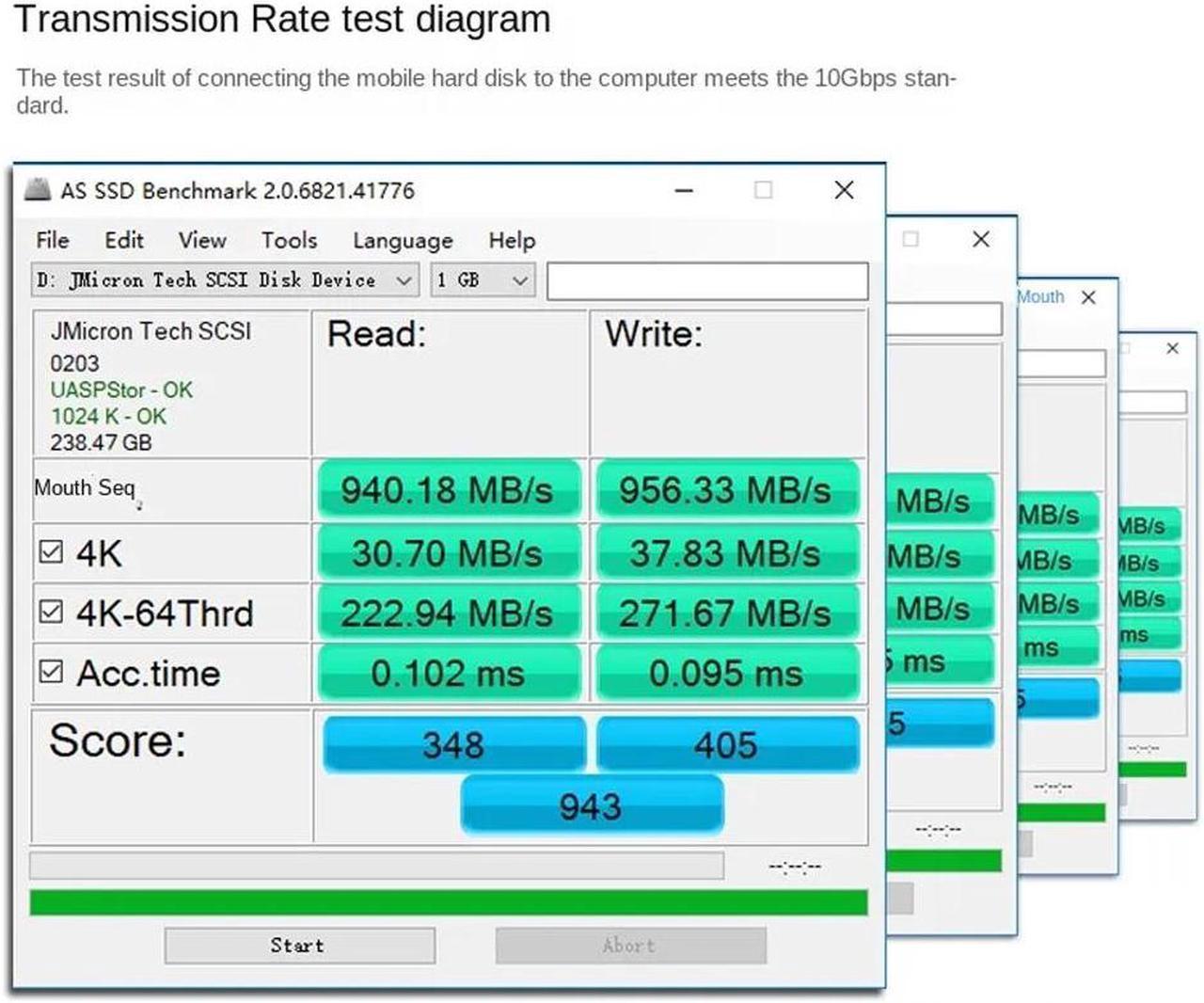Viewport: 1204px width, 1003px height.
Task: Open the Language menu
Action: [403, 241]
